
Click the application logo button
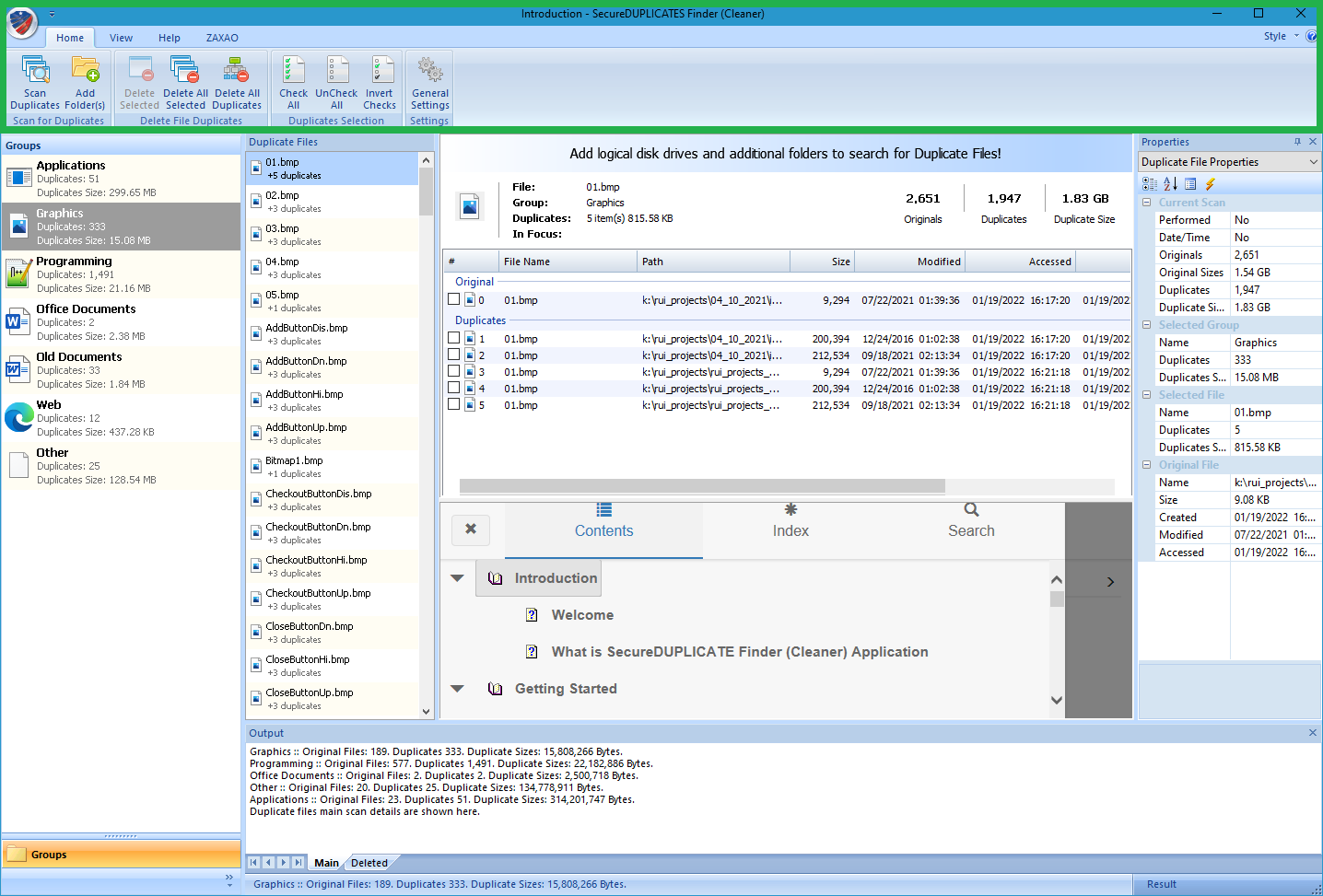click(22, 22)
